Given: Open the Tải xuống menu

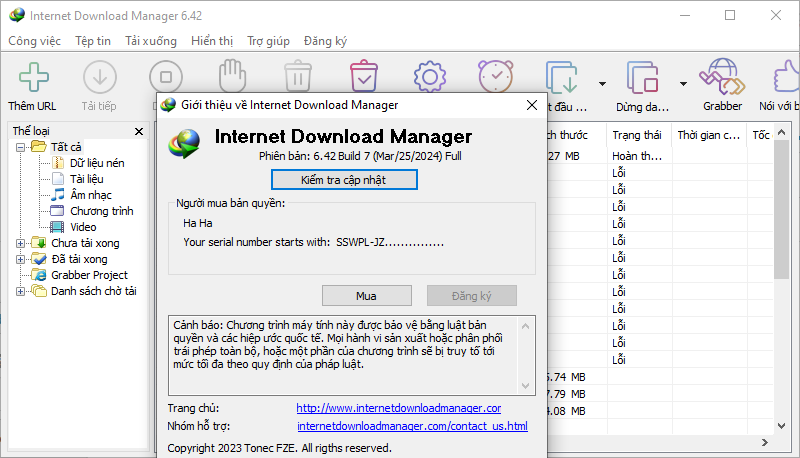Looking at the screenshot, I should pyautogui.click(x=151, y=41).
